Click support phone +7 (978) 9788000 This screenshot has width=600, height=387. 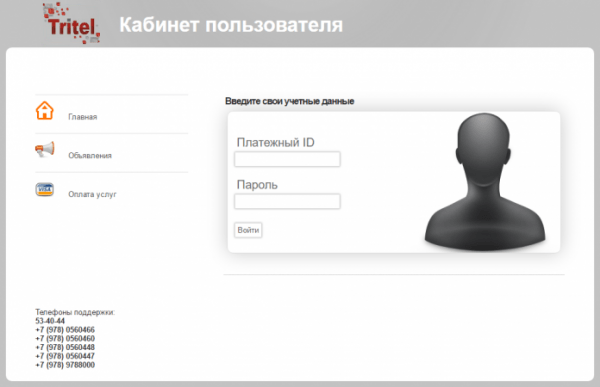[x=65, y=365]
